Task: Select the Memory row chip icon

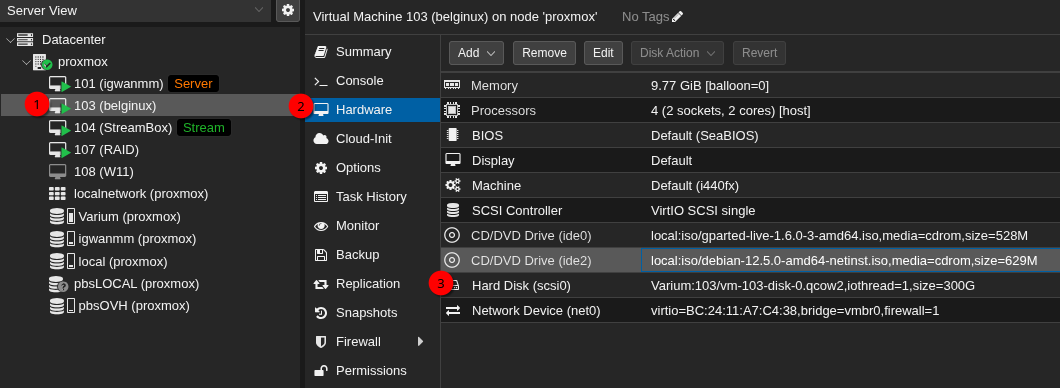Action: click(452, 85)
